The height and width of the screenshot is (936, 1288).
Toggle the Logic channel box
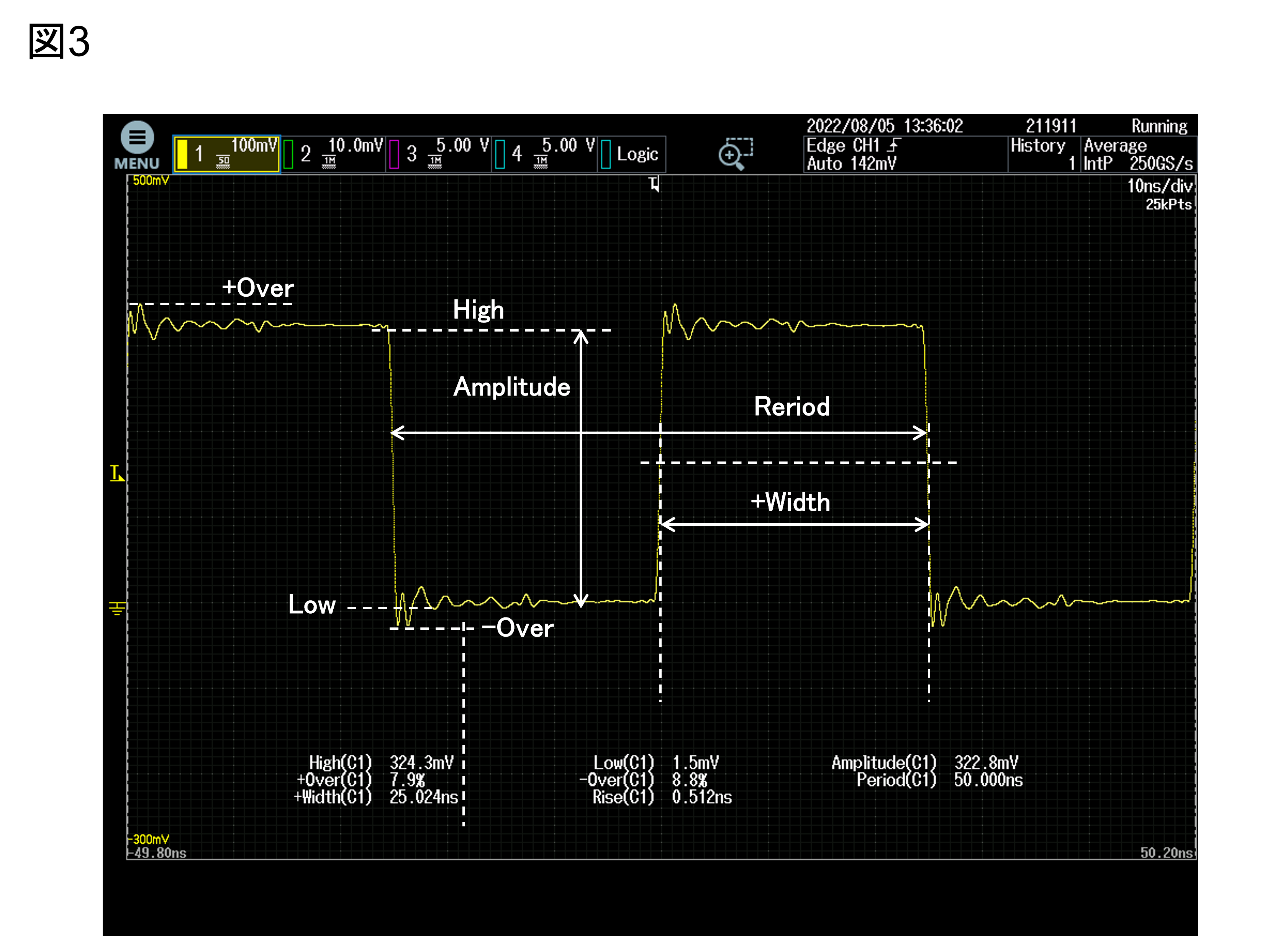pos(632,154)
